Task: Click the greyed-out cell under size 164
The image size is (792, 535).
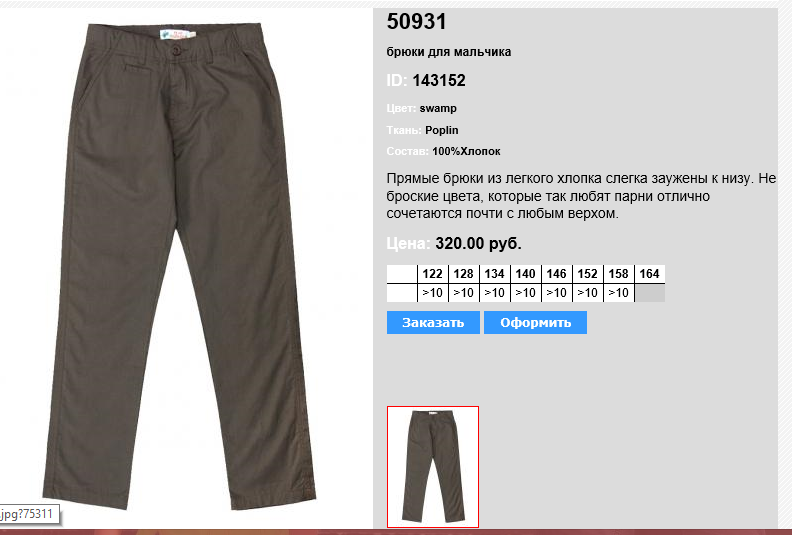Action: tap(650, 293)
